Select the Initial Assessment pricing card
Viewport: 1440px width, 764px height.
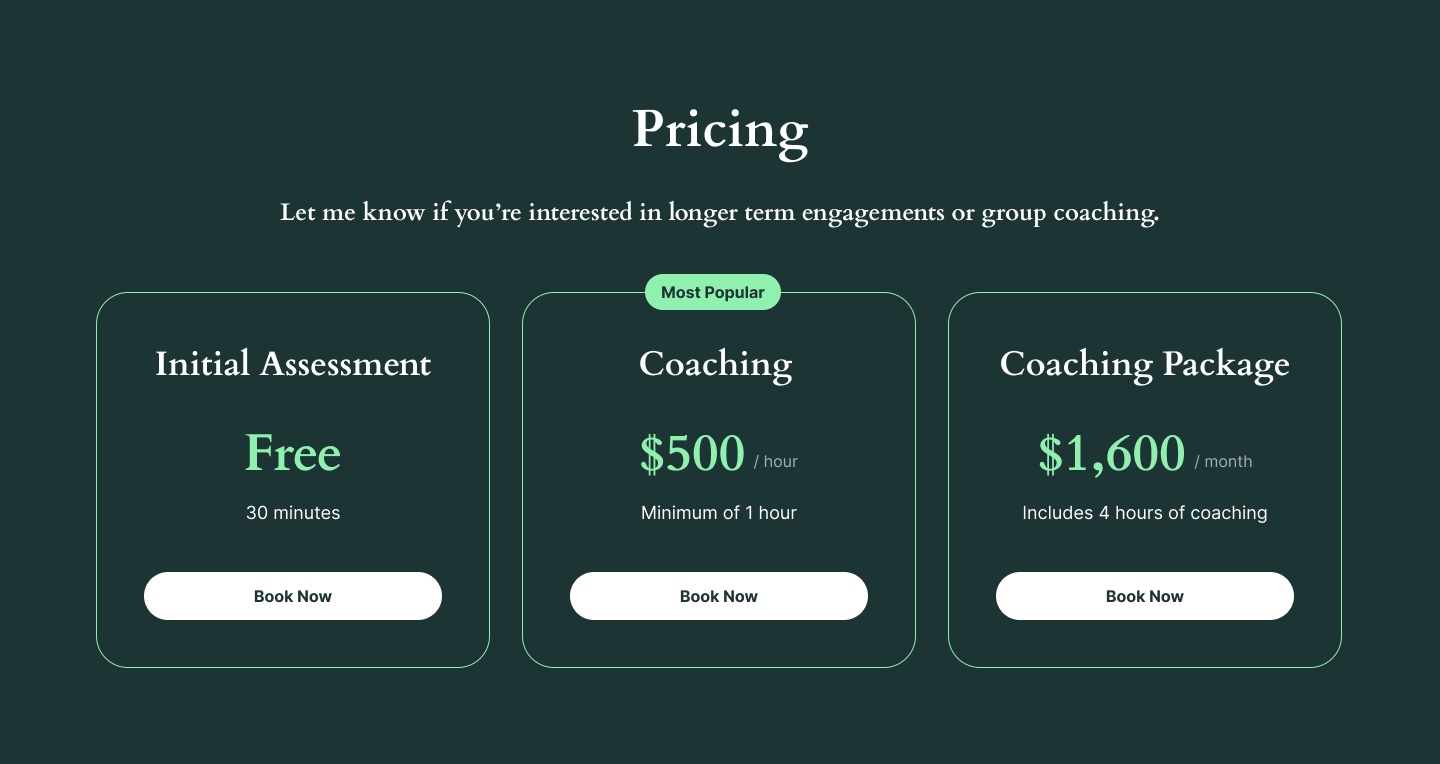pyautogui.click(x=293, y=640)
